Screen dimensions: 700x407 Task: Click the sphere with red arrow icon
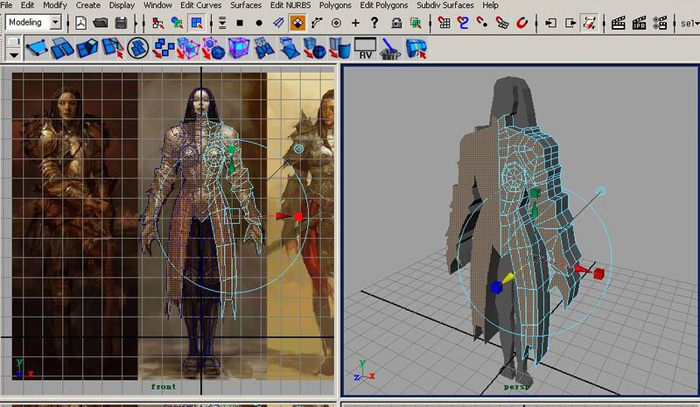coord(214,48)
